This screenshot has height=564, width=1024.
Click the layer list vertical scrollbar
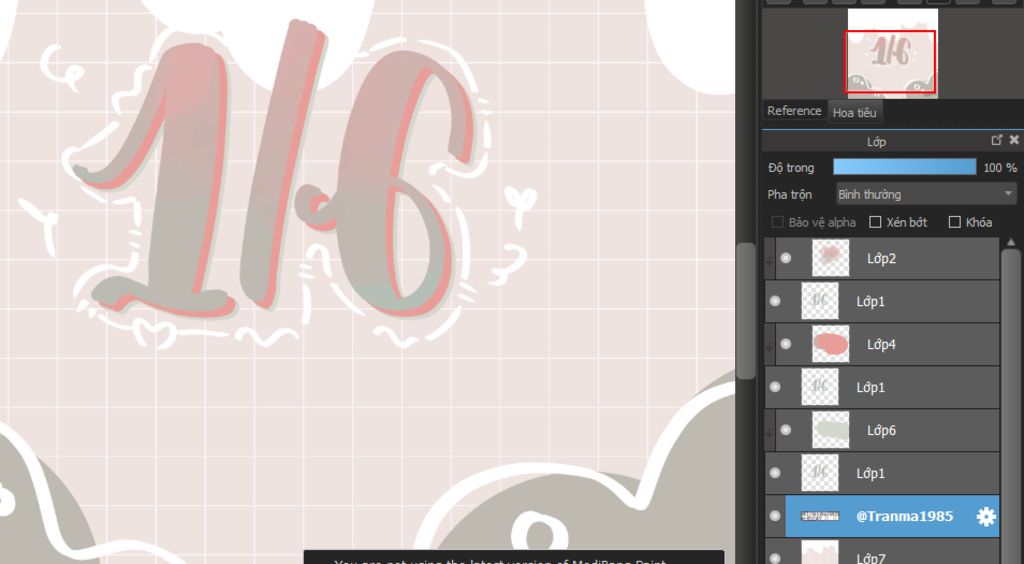pyautogui.click(x=1011, y=405)
